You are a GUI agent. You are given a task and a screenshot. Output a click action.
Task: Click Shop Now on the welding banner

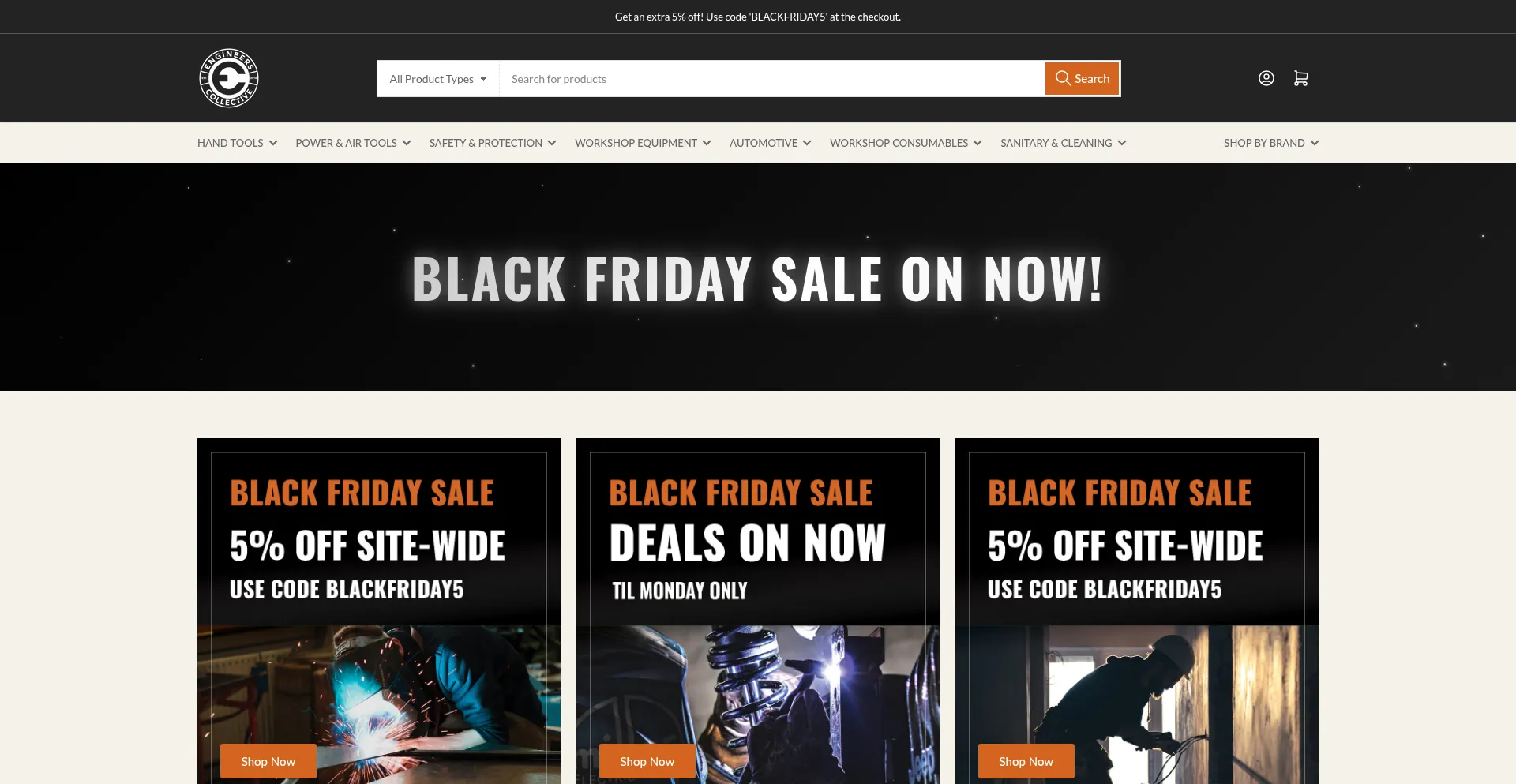pos(268,761)
